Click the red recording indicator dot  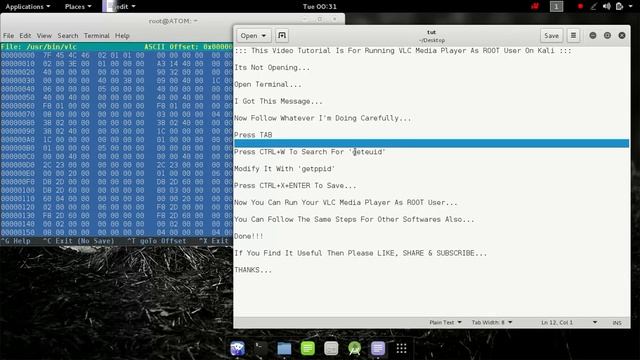click(x=580, y=7)
